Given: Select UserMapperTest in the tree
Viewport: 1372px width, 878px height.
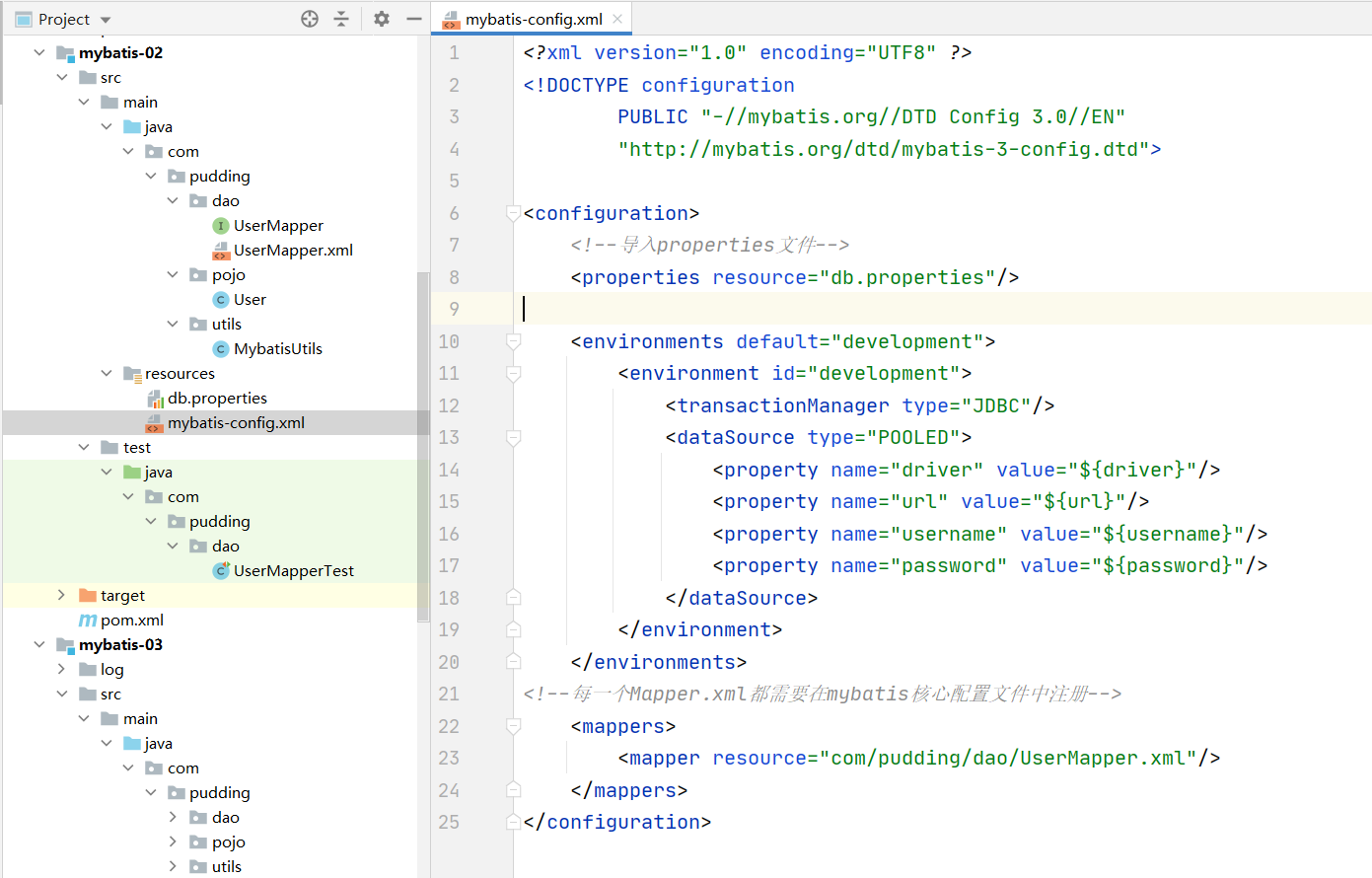Looking at the screenshot, I should coord(294,571).
